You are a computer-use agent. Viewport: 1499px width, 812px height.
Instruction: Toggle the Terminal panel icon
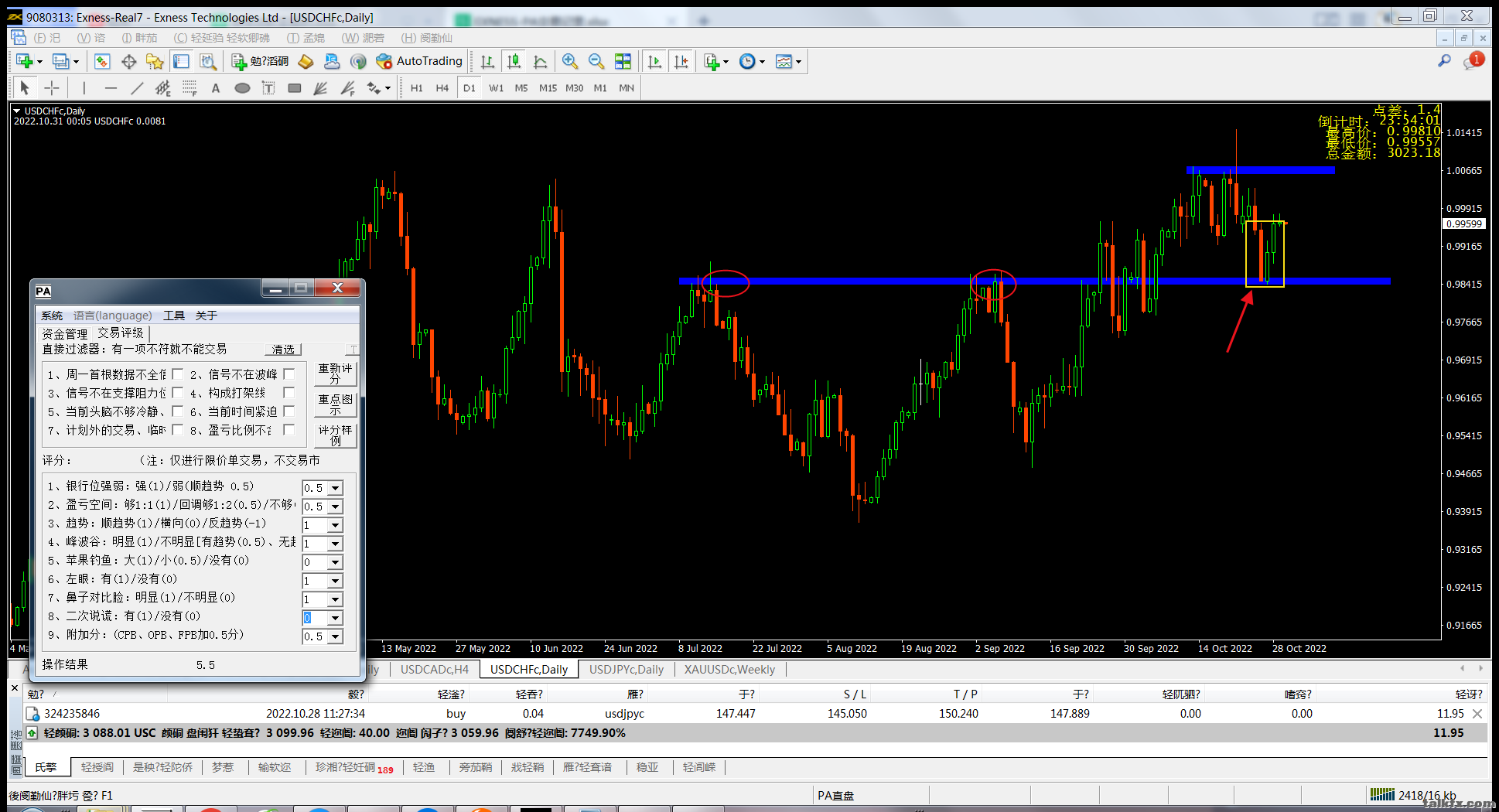pos(181,61)
